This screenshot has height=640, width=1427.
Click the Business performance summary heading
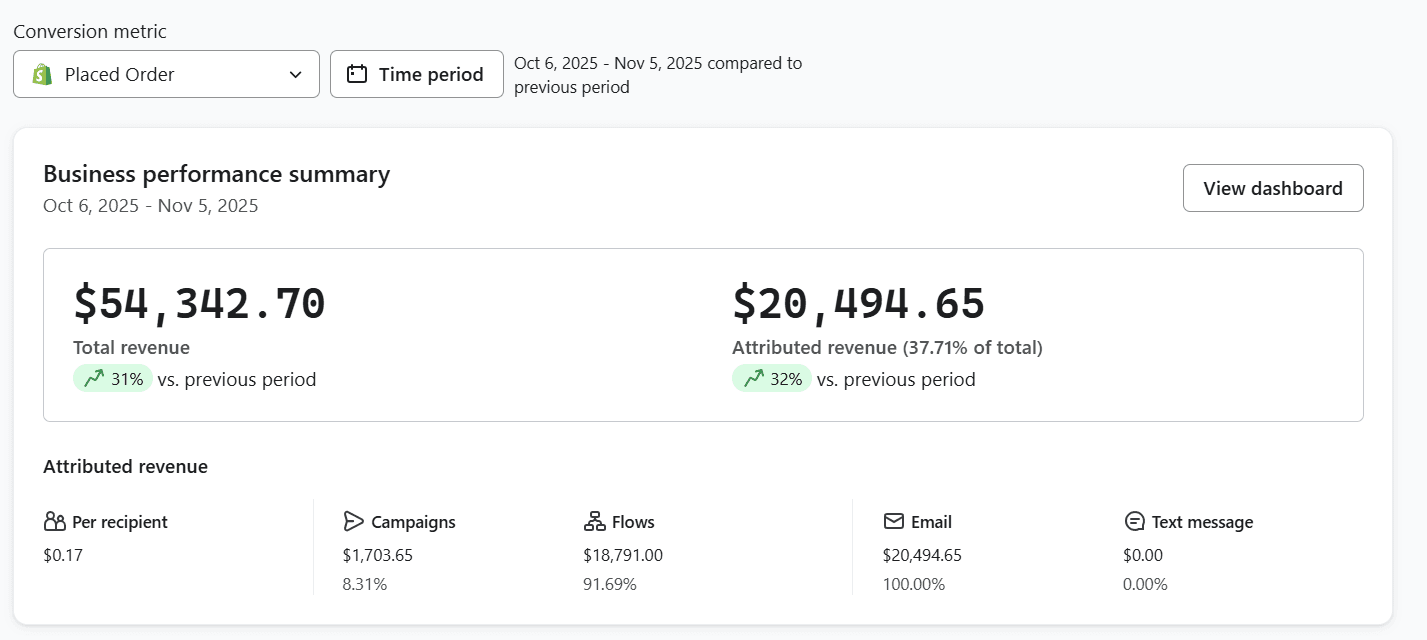(x=216, y=174)
